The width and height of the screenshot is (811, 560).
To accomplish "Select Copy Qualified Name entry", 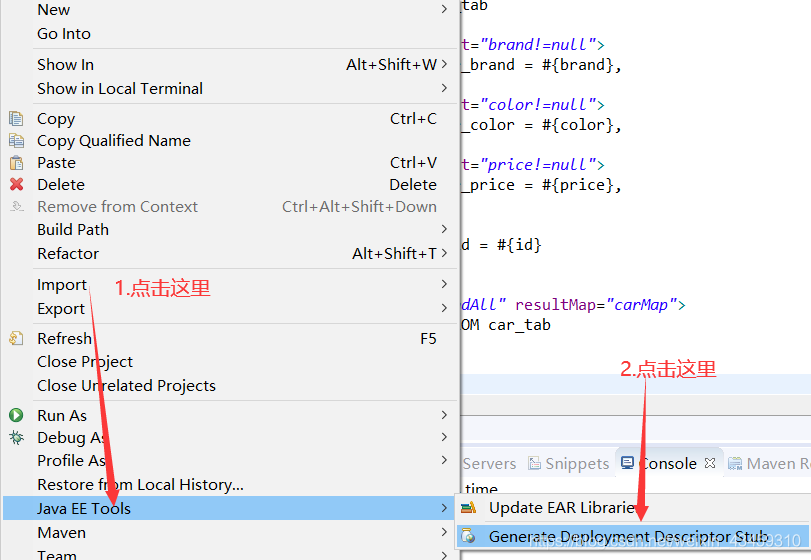I will [x=230, y=141].
